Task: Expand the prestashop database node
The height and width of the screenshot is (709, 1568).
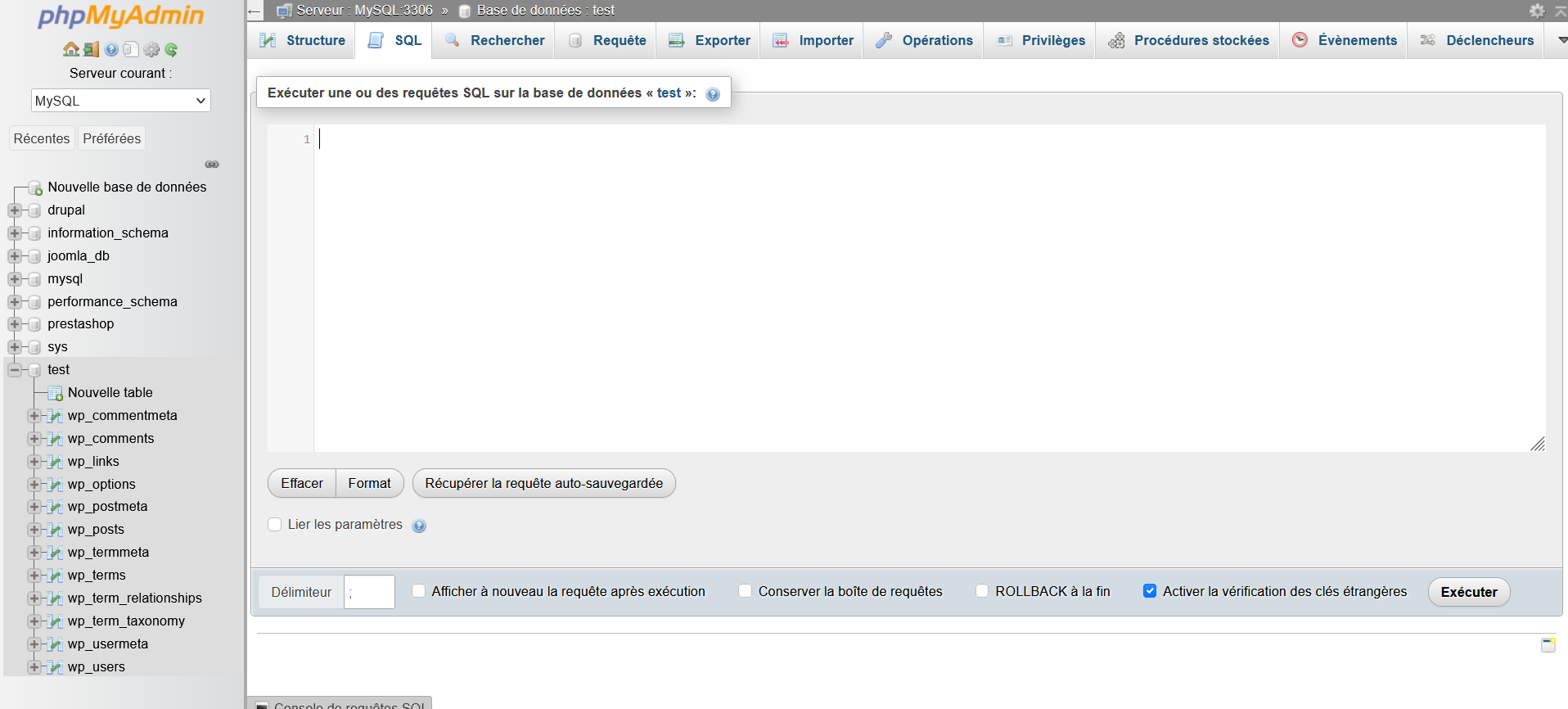Action: click(x=15, y=324)
